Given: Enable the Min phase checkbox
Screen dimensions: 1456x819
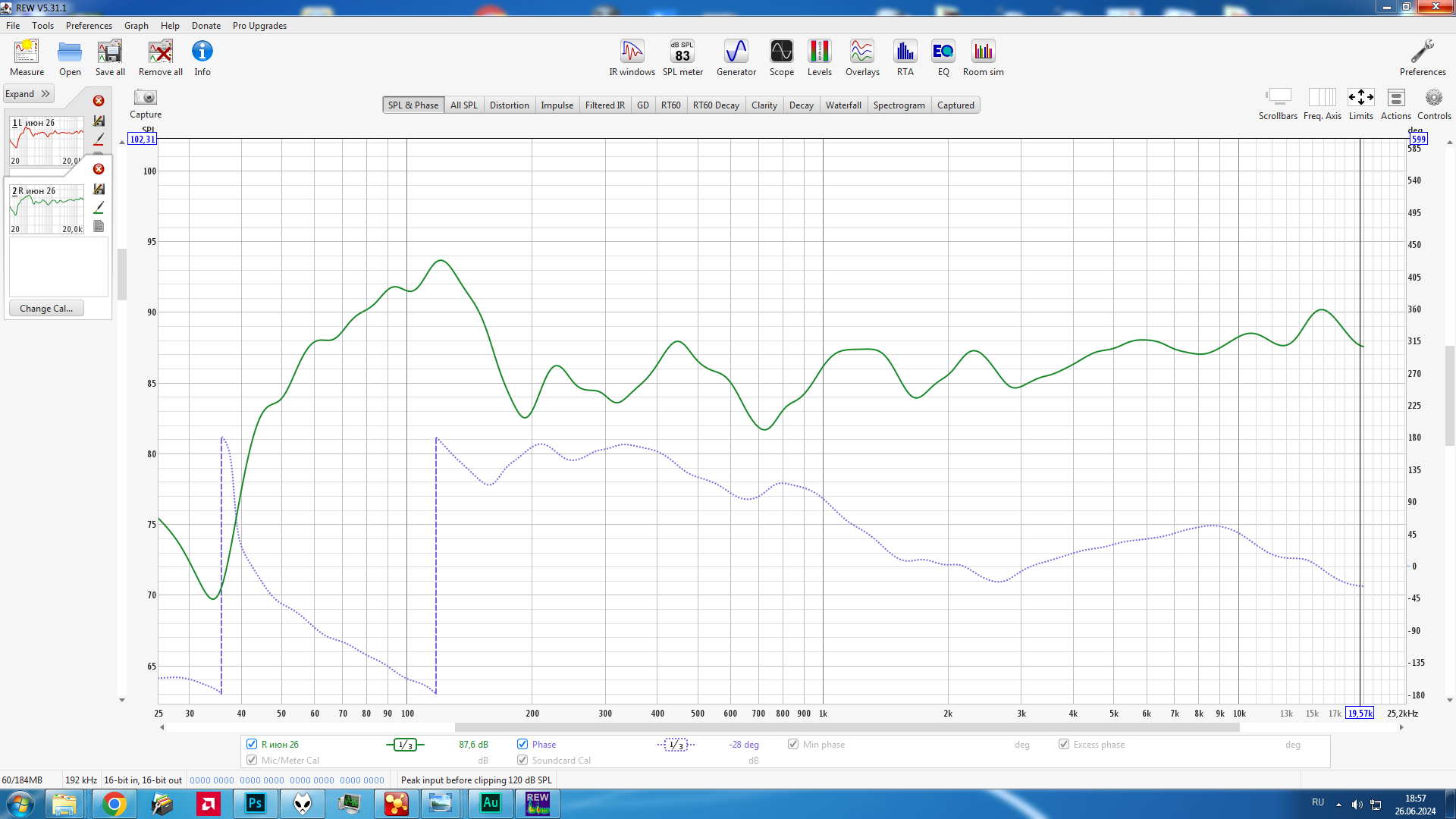Looking at the screenshot, I should tap(793, 744).
